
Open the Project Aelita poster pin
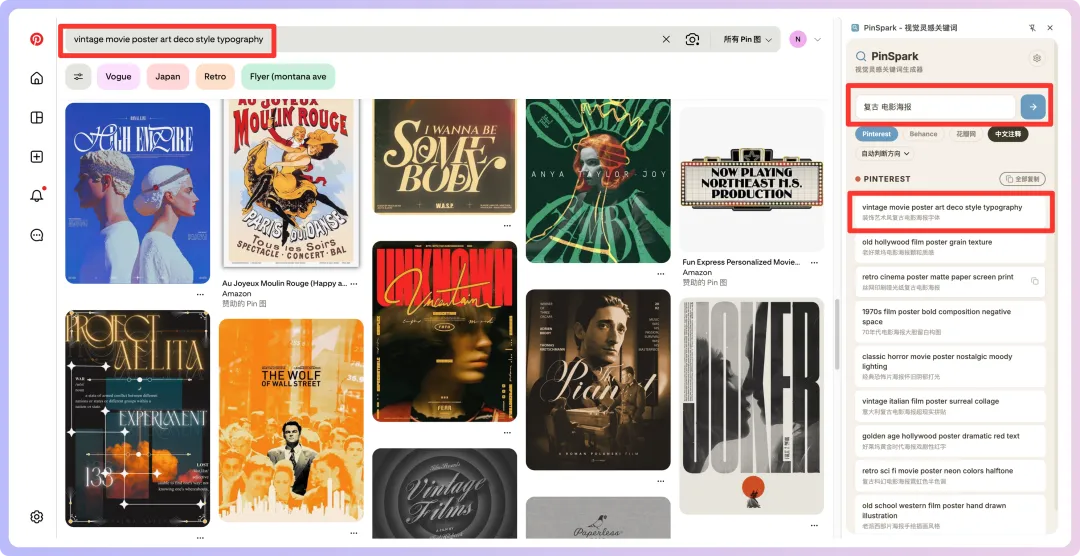(x=138, y=418)
